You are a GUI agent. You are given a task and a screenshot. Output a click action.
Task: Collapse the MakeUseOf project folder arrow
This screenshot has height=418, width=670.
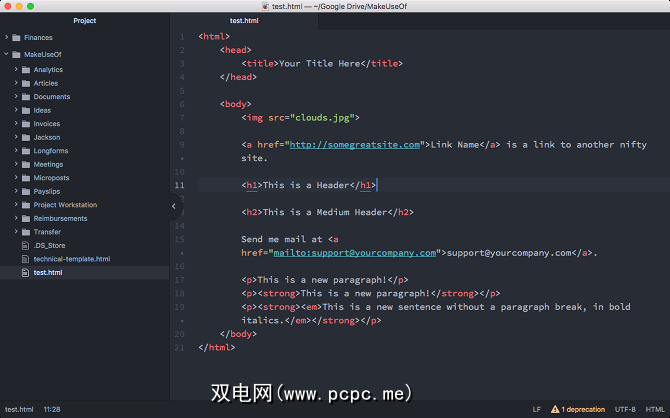point(6,54)
